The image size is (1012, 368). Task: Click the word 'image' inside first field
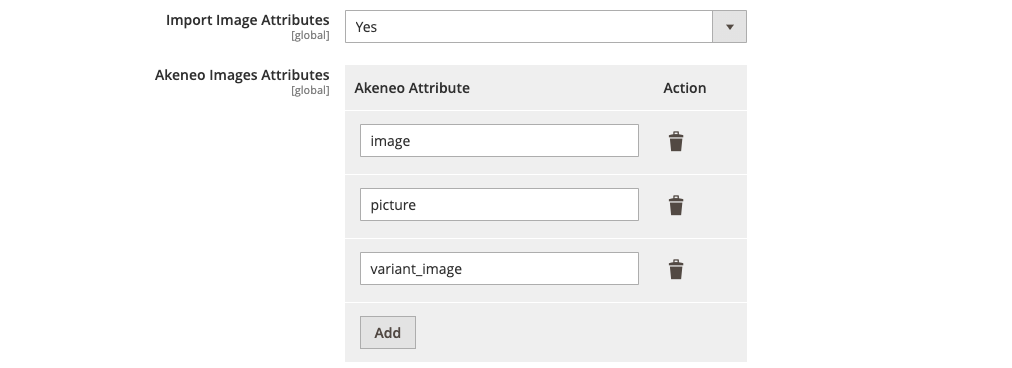(x=390, y=141)
